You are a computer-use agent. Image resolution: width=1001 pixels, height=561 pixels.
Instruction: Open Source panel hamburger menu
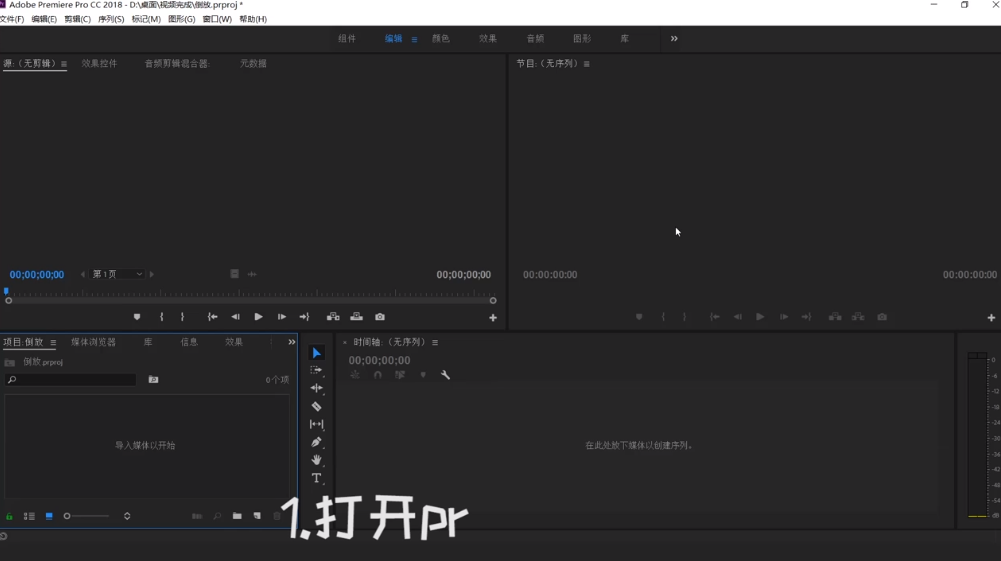point(64,64)
